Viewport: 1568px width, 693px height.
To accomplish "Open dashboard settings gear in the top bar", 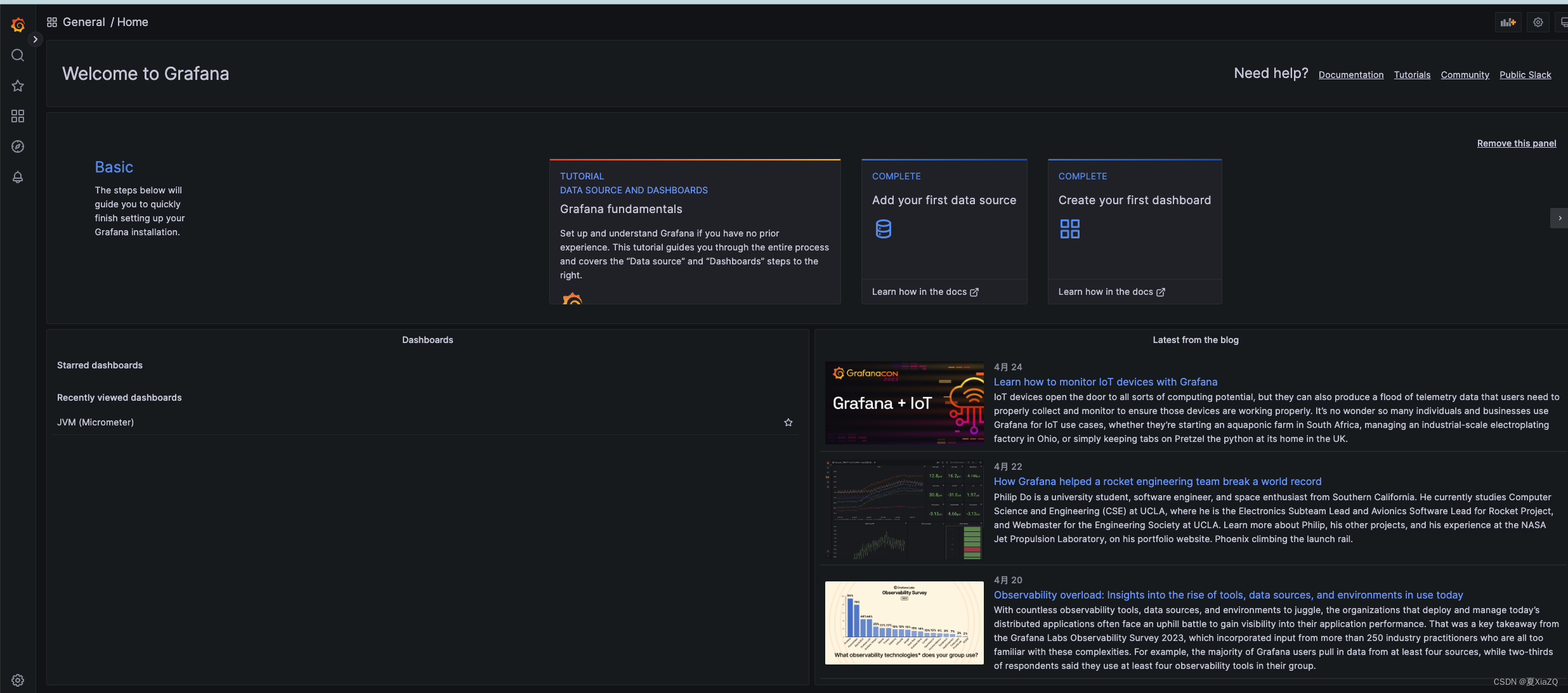I will pos(1538,22).
